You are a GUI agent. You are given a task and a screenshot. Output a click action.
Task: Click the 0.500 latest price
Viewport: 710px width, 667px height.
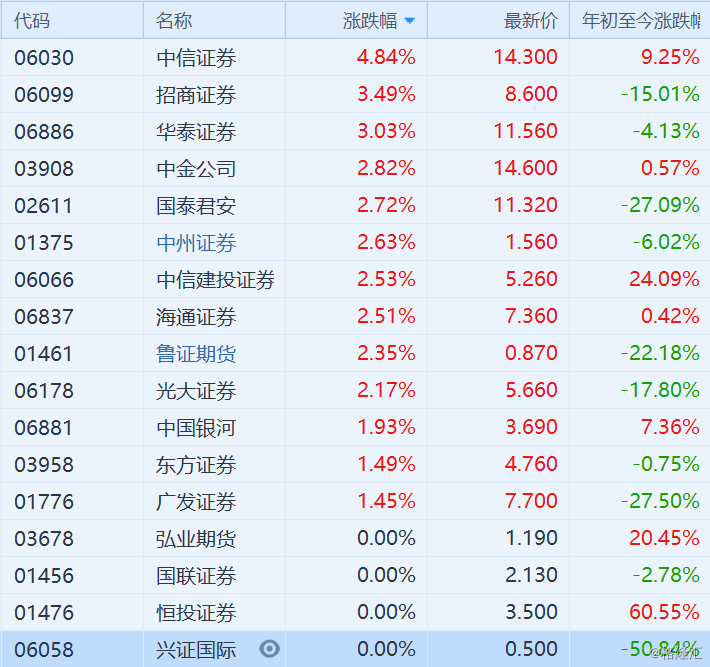532,649
